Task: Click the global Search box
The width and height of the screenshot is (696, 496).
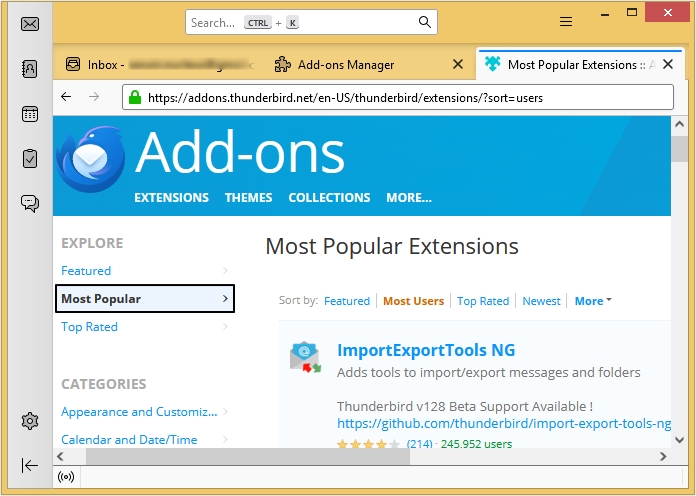Action: click(x=311, y=22)
